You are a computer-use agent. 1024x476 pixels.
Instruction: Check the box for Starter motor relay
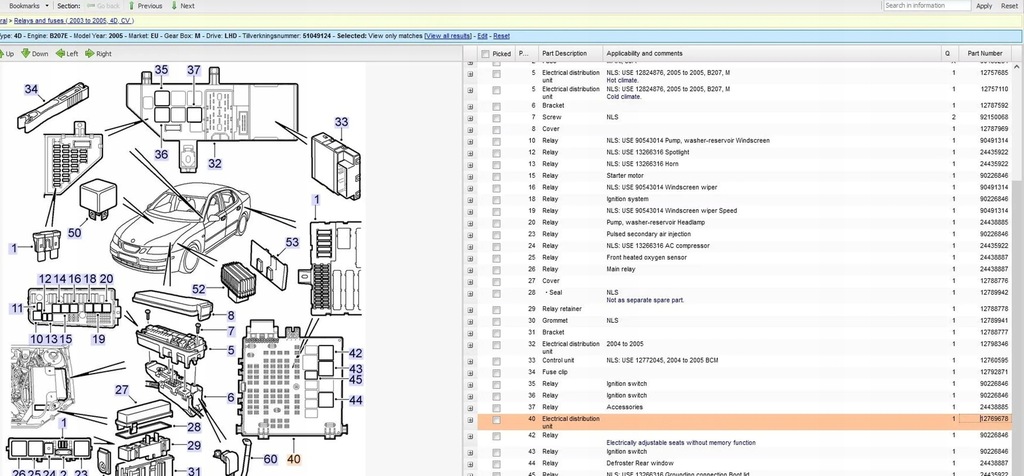496,175
